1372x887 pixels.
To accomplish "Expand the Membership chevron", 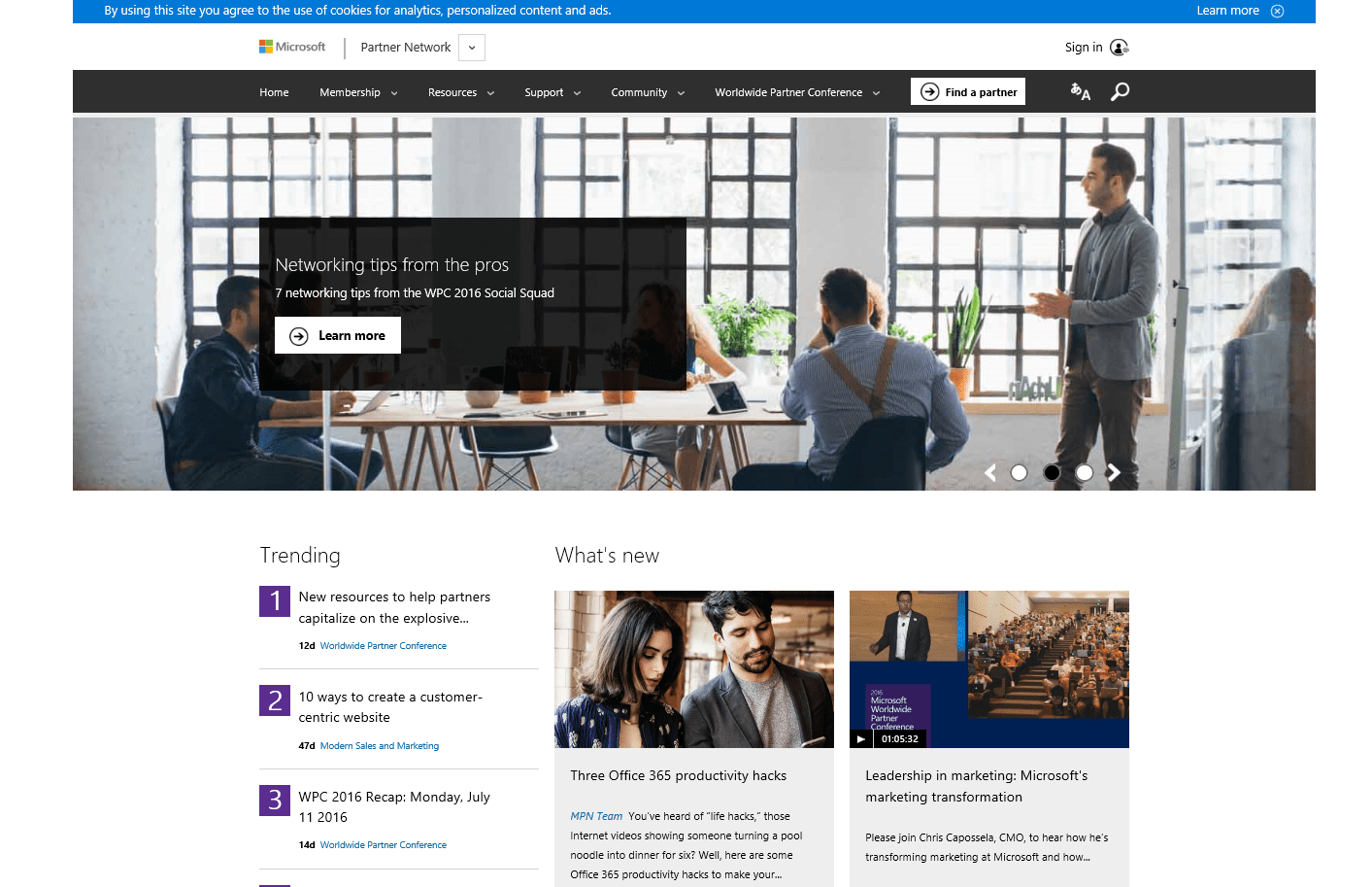I will coord(394,93).
